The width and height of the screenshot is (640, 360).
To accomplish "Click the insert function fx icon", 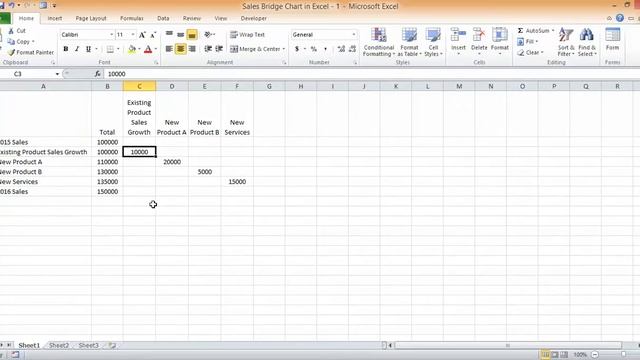I will tap(97, 74).
